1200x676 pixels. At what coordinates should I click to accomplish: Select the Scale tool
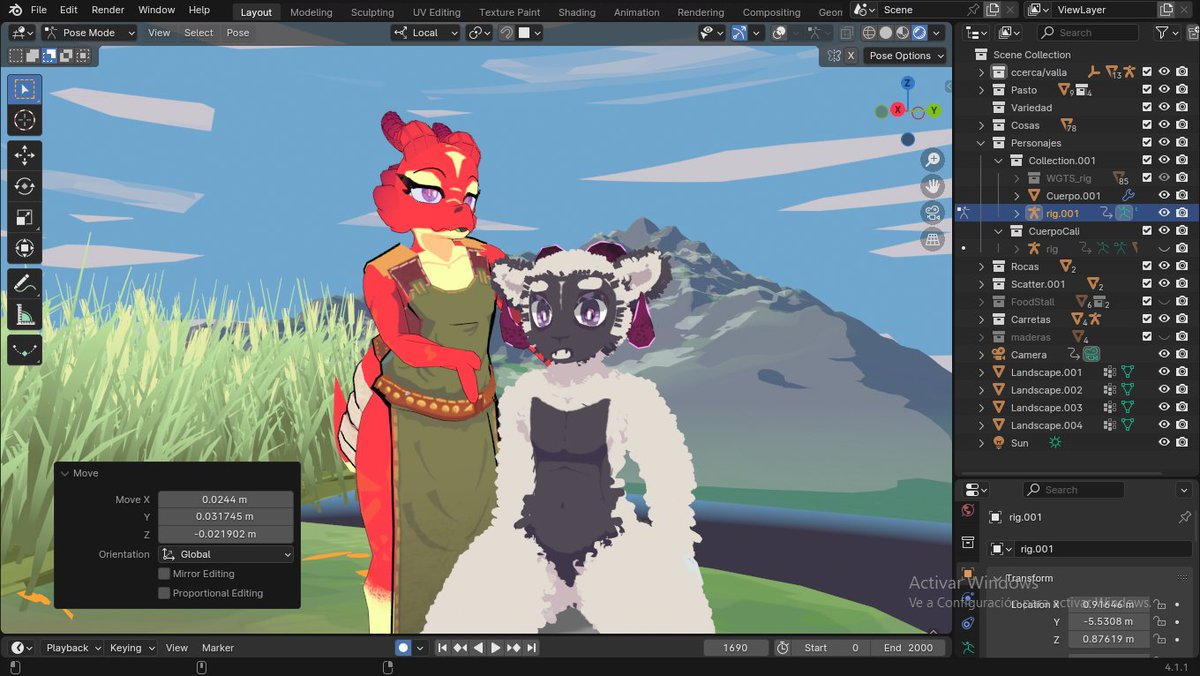point(25,218)
